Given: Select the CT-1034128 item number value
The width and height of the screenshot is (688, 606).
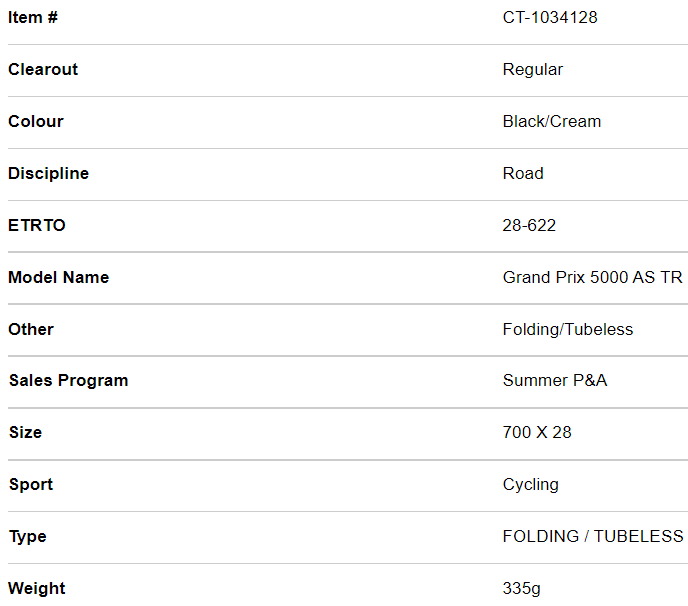Looking at the screenshot, I should click(x=550, y=17).
